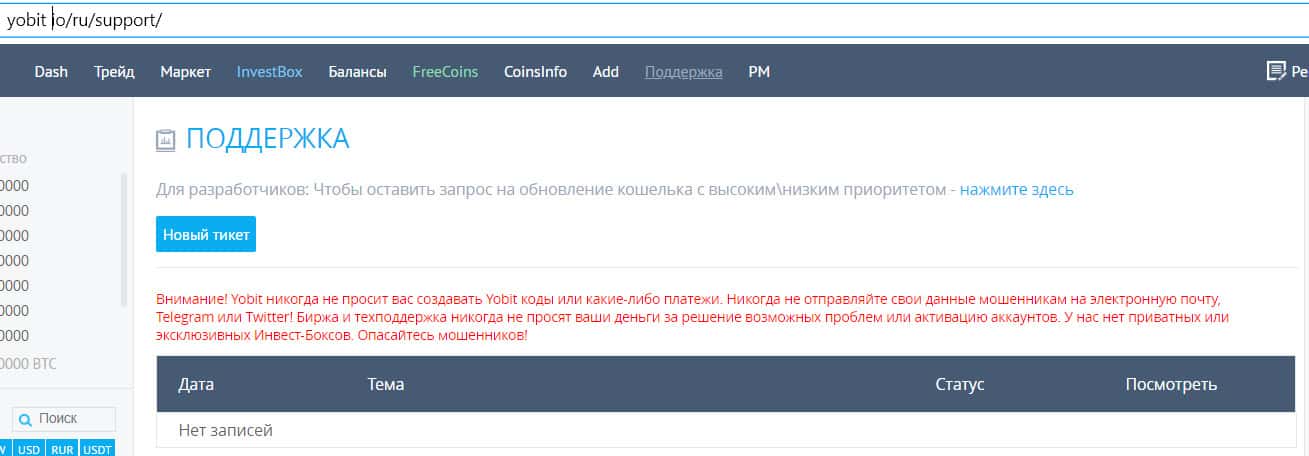Viewport: 1309px width, 456px height.
Task: Create a new ticket with Новый тикет
Action: 206,235
